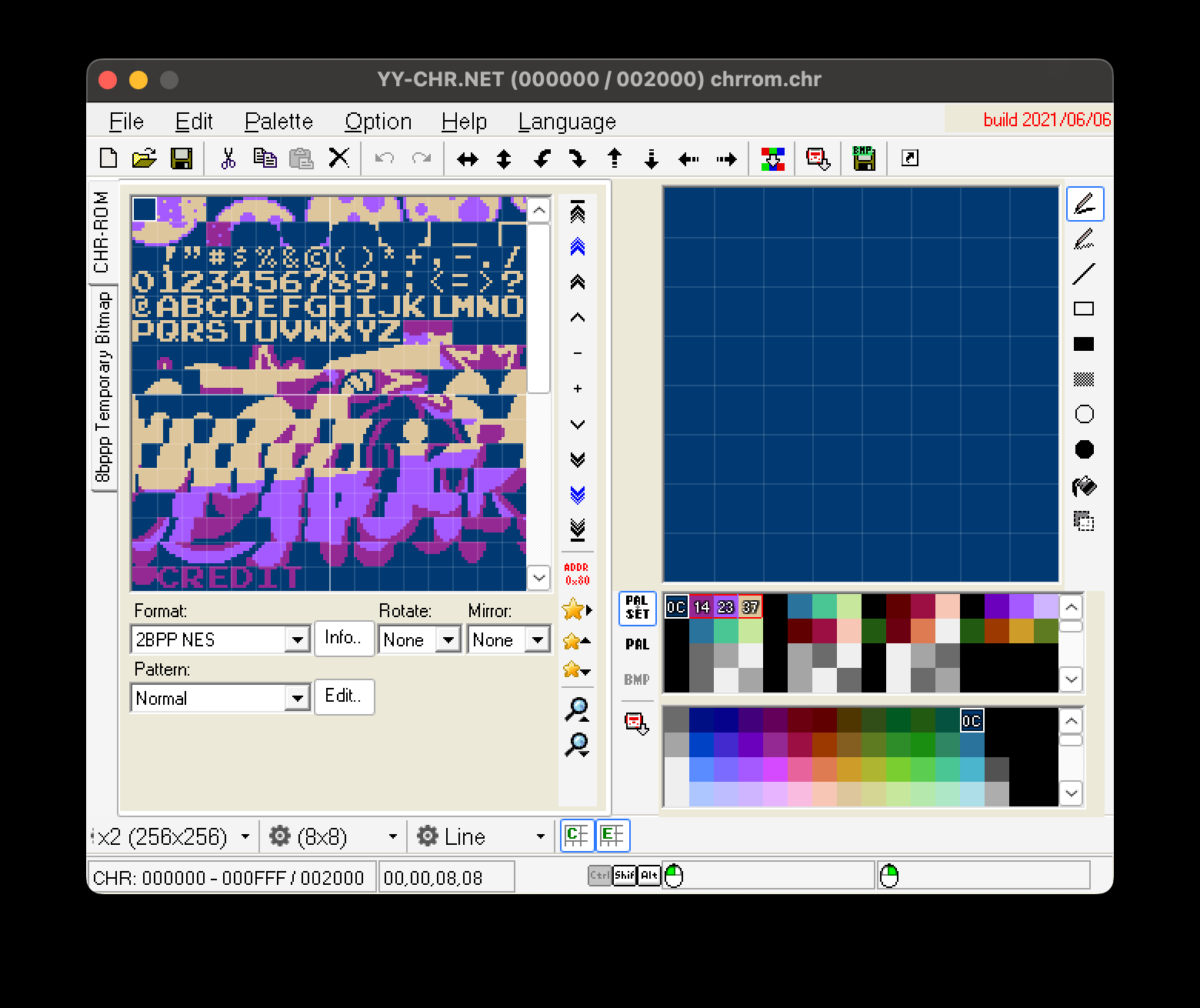The image size is (1200, 1008).
Task: Click the Save floppy disk icon
Action: 182,159
